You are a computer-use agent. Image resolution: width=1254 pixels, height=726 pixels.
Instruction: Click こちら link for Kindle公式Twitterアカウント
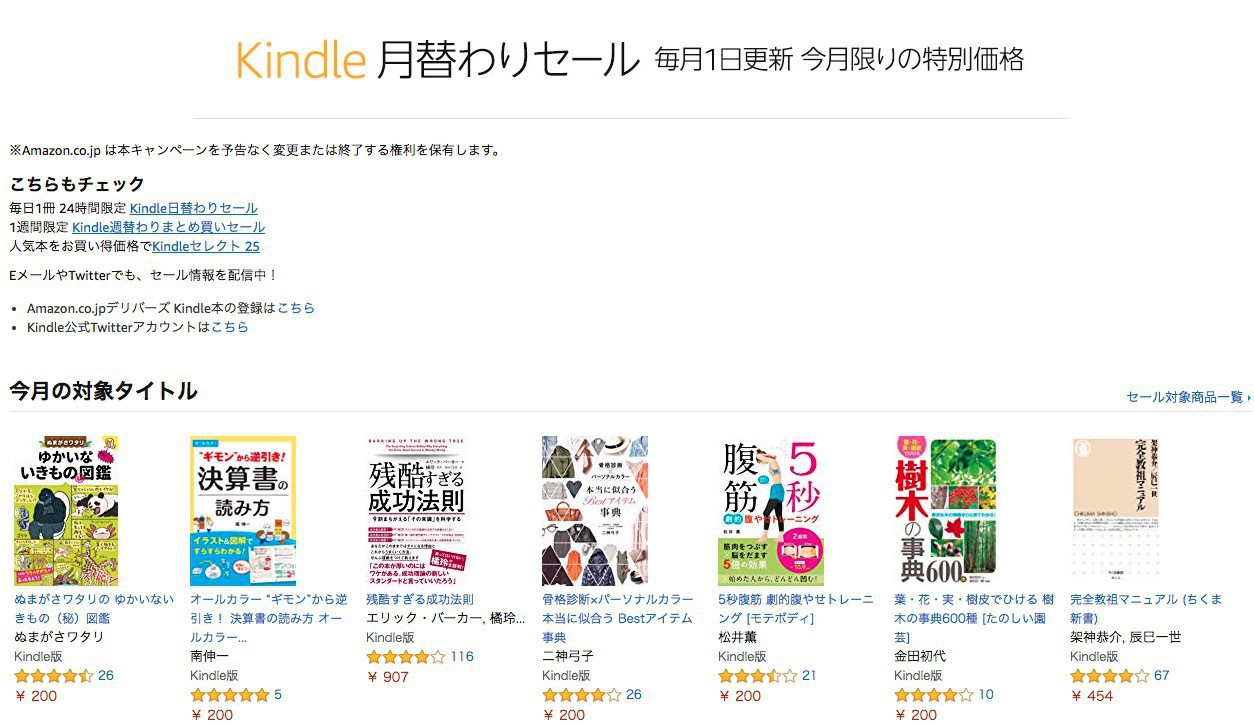click(x=230, y=327)
